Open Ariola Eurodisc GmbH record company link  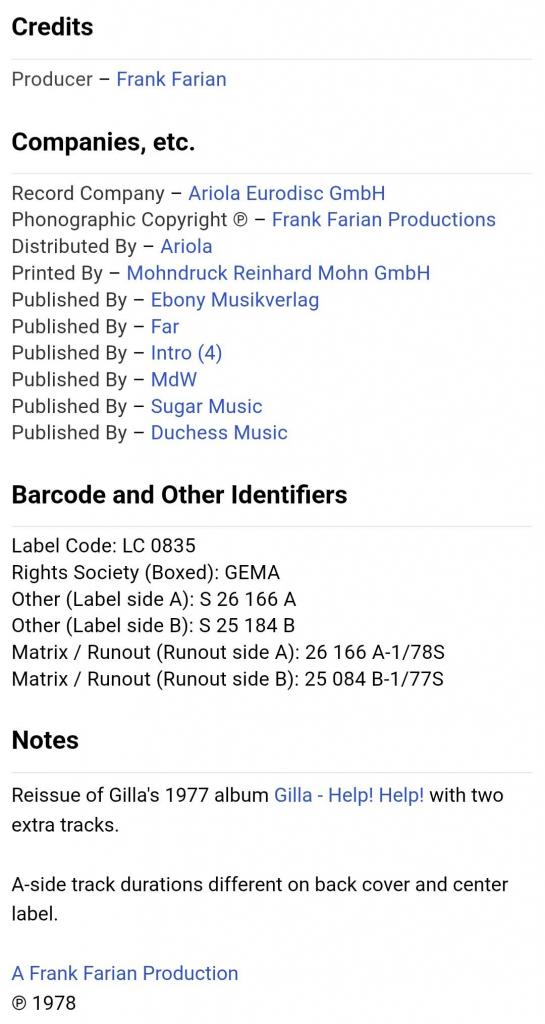coord(287,193)
